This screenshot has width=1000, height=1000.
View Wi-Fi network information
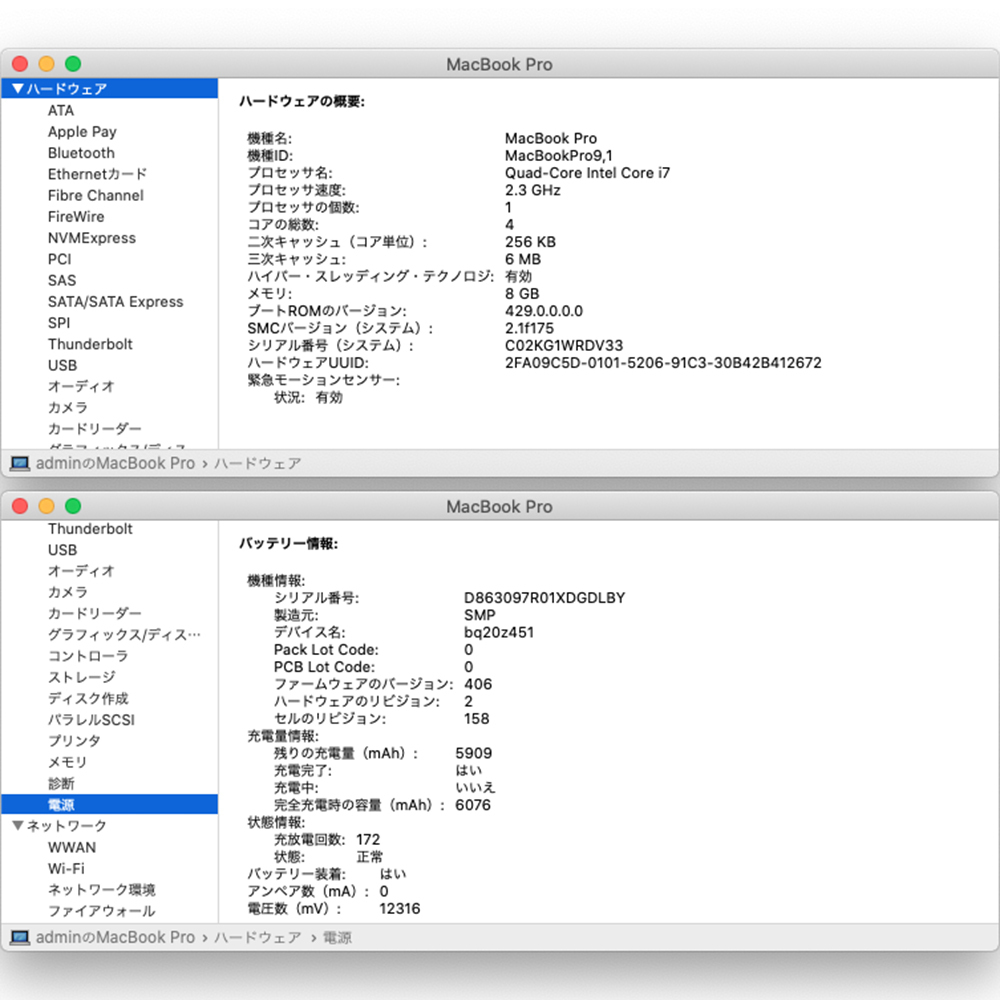coord(66,868)
